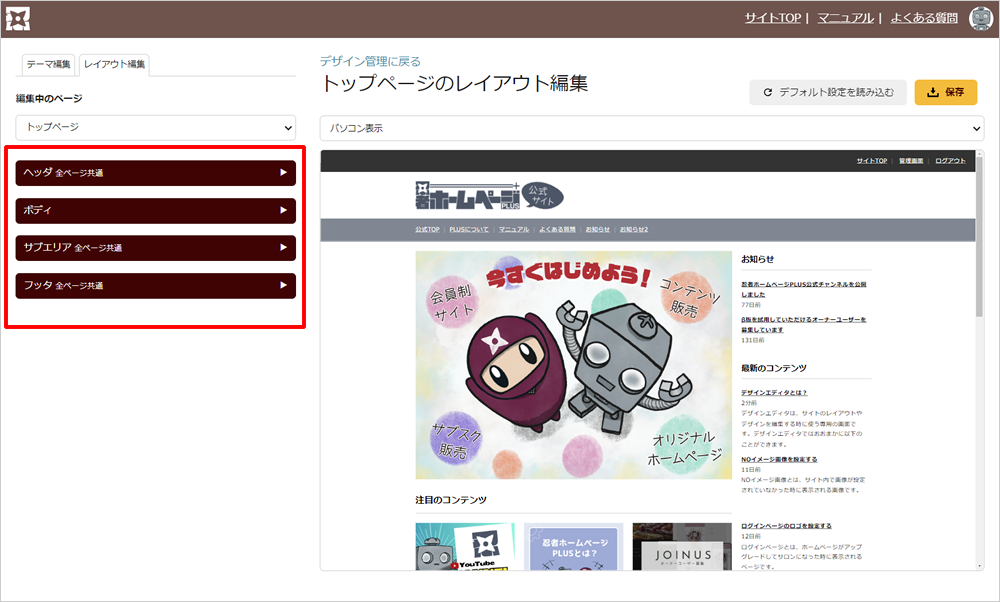1000x602 pixels.
Task: Open よくある質問 link in top bar
Action: (x=923, y=18)
